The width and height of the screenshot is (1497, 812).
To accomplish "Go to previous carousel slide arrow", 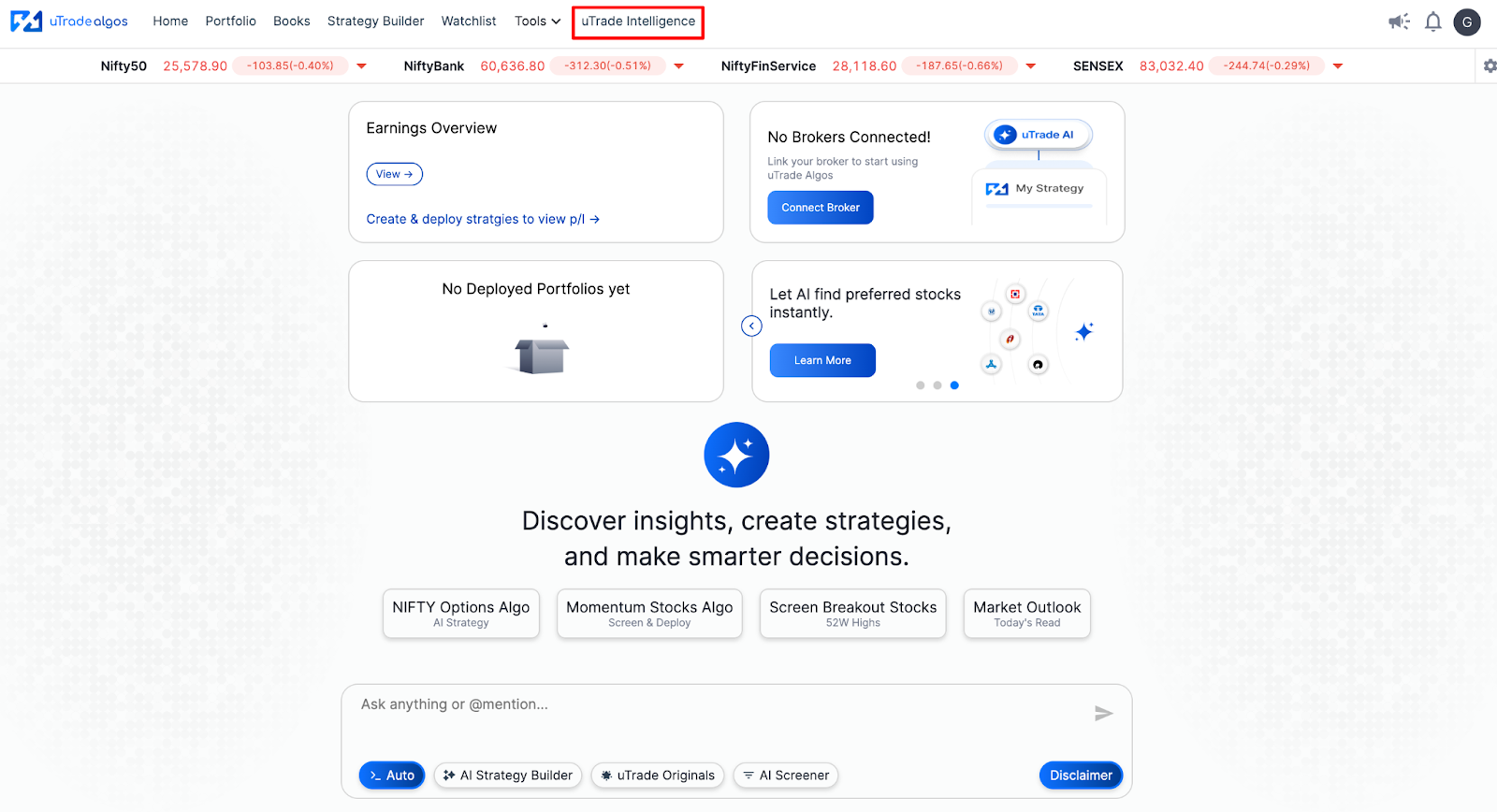I will click(x=751, y=326).
